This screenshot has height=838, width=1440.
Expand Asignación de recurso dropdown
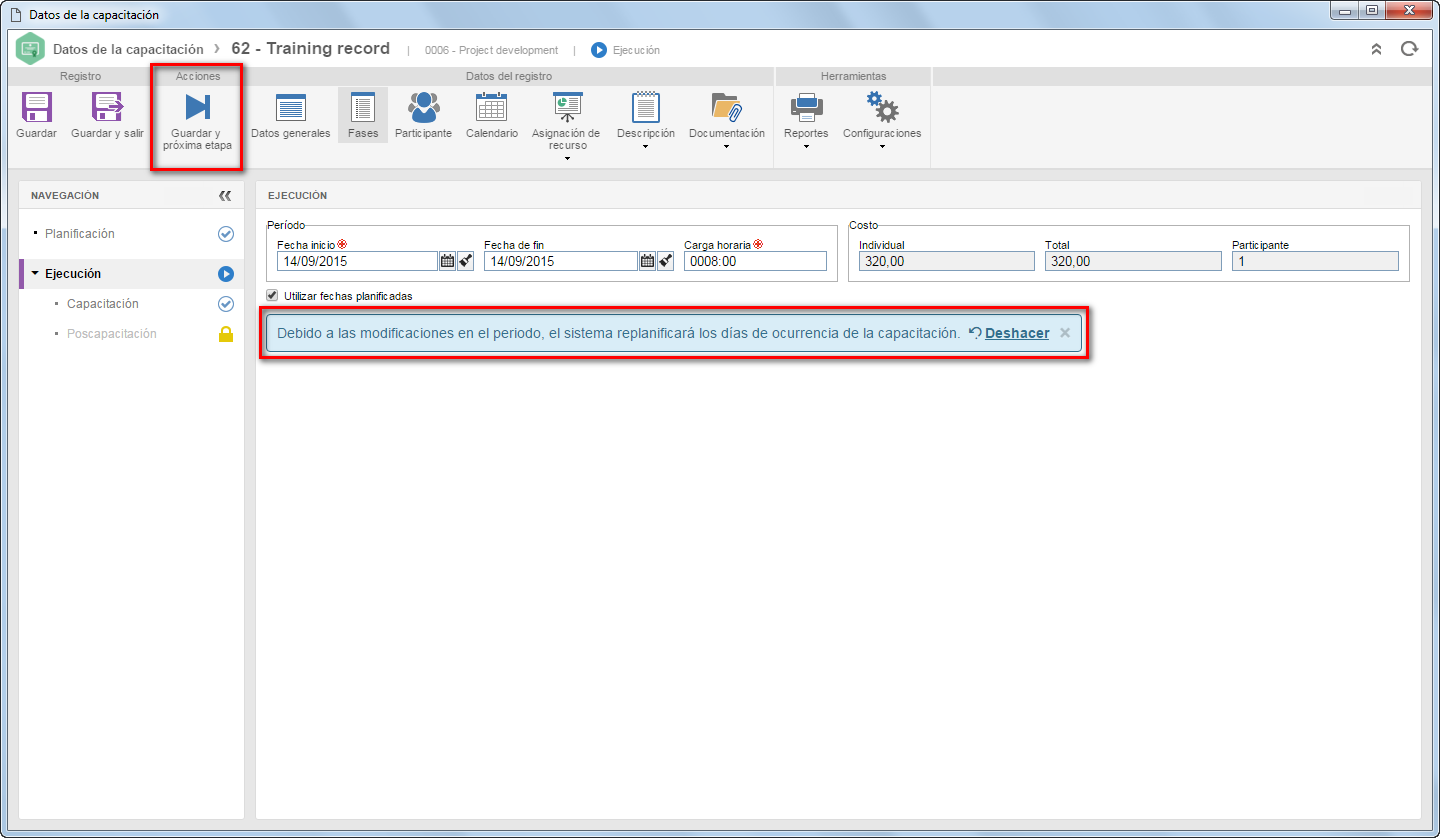pos(566,126)
